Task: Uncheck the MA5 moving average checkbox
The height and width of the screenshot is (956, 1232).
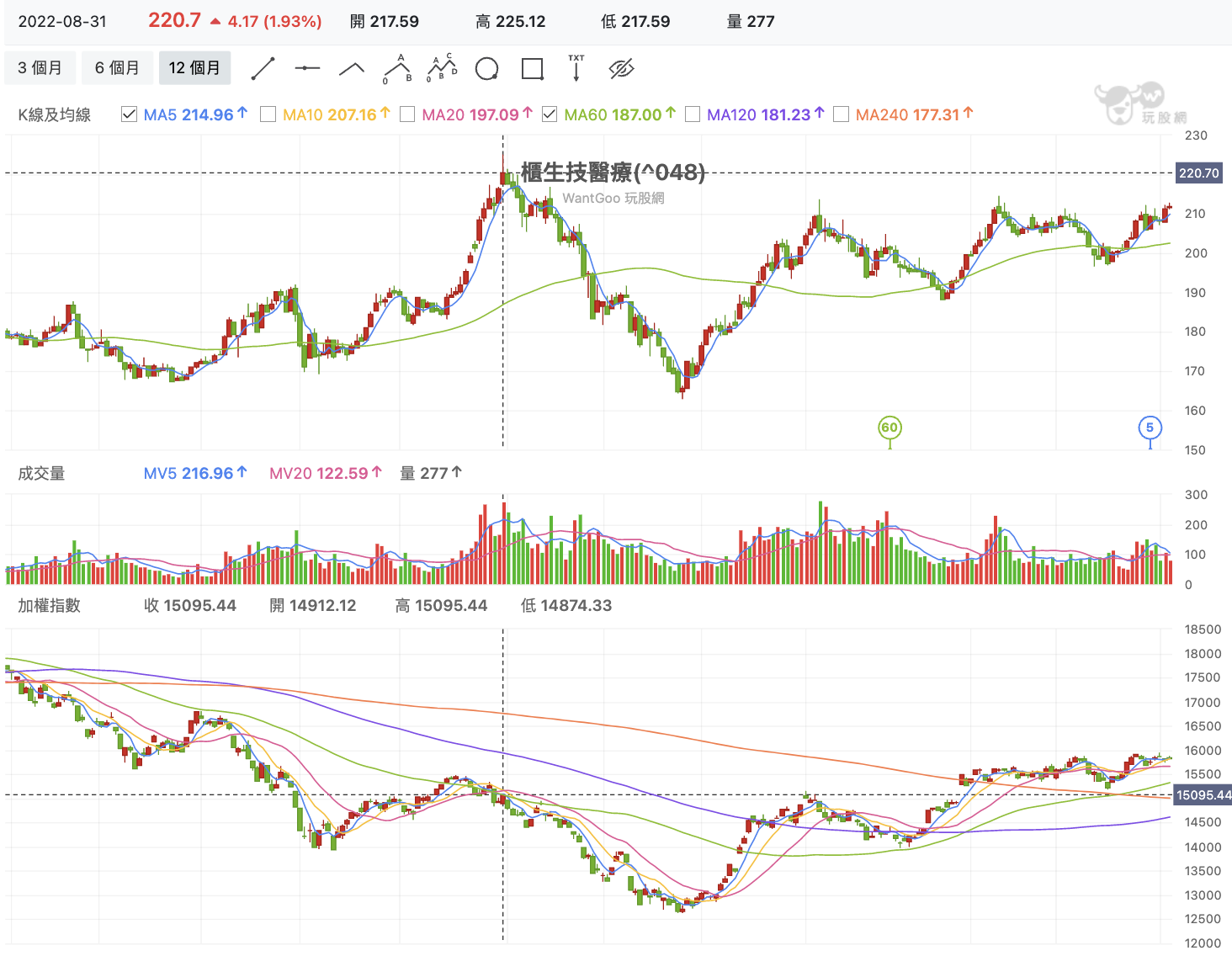Action: point(129,114)
